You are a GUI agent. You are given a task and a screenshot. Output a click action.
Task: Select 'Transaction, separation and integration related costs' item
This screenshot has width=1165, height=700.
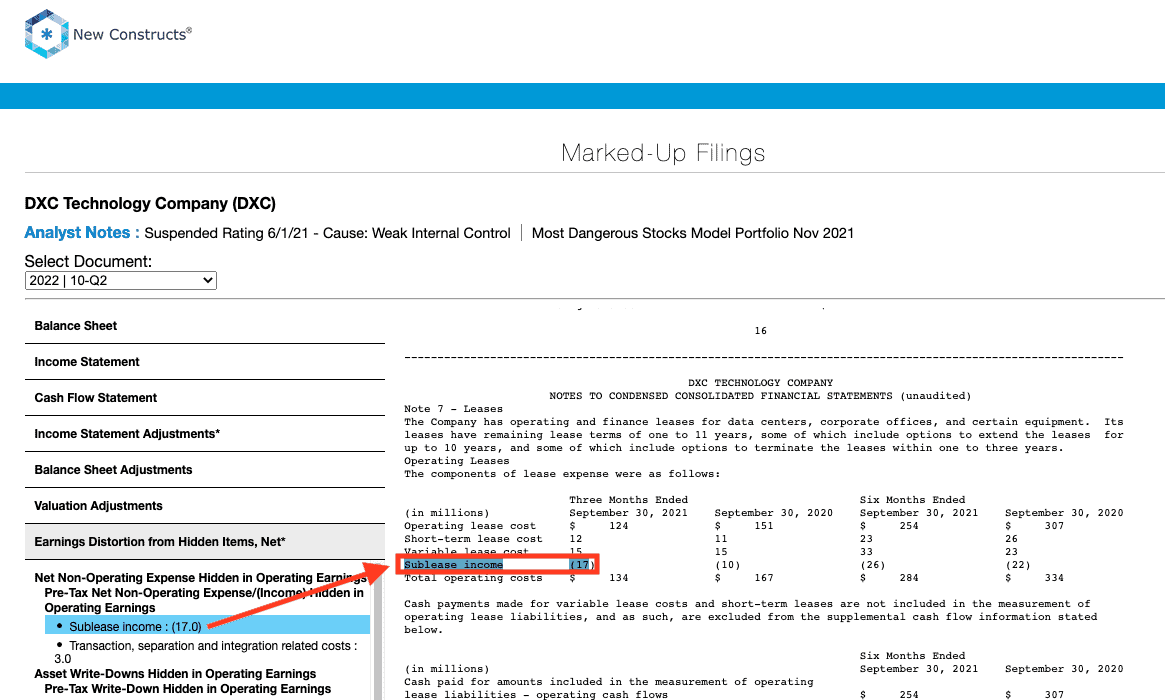click(x=207, y=652)
